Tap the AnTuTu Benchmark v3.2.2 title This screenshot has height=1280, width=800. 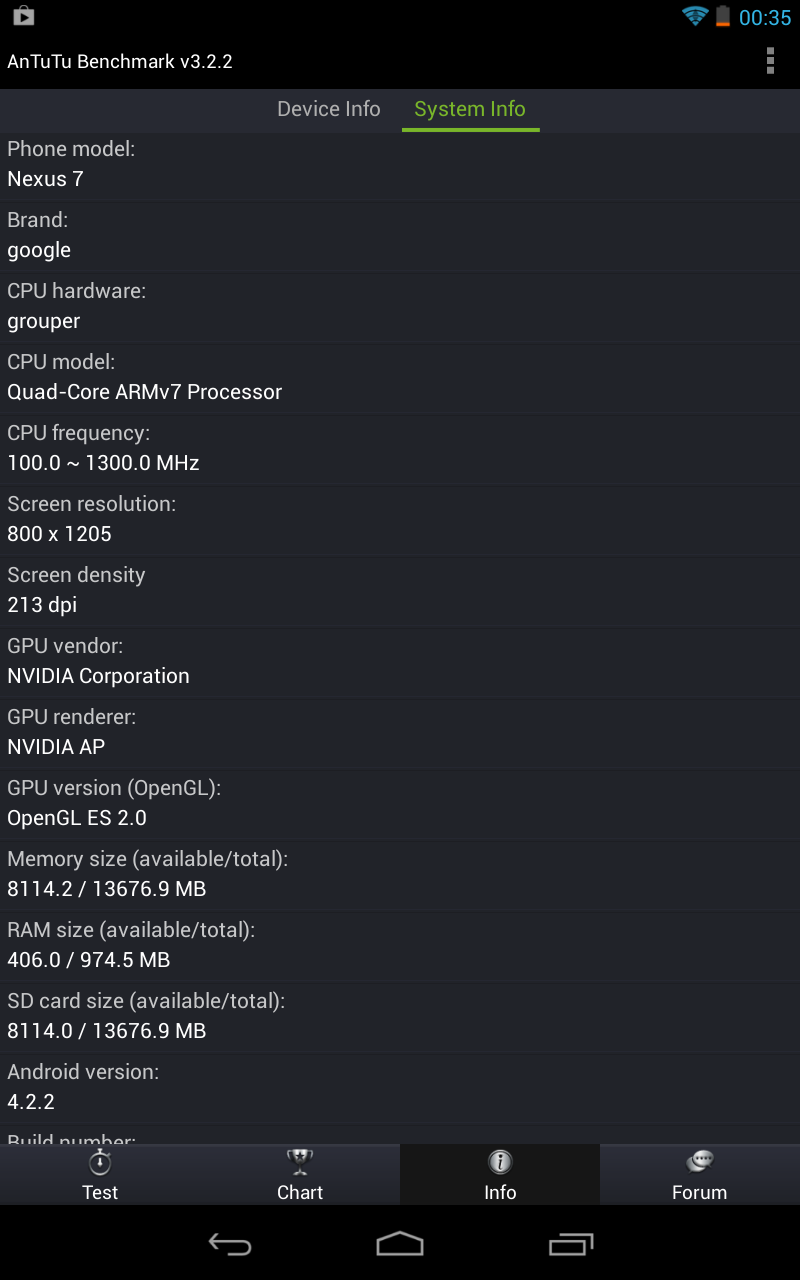[x=120, y=61]
